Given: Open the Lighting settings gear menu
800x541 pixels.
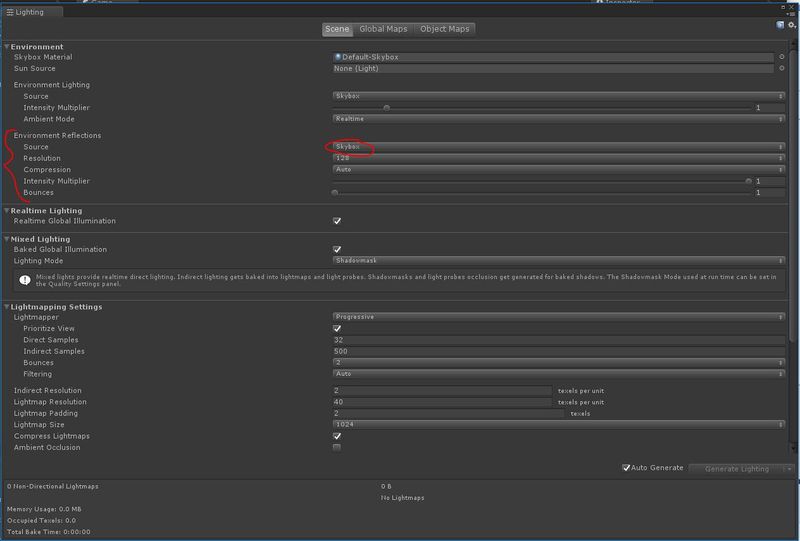Looking at the screenshot, I should click(x=791, y=24).
